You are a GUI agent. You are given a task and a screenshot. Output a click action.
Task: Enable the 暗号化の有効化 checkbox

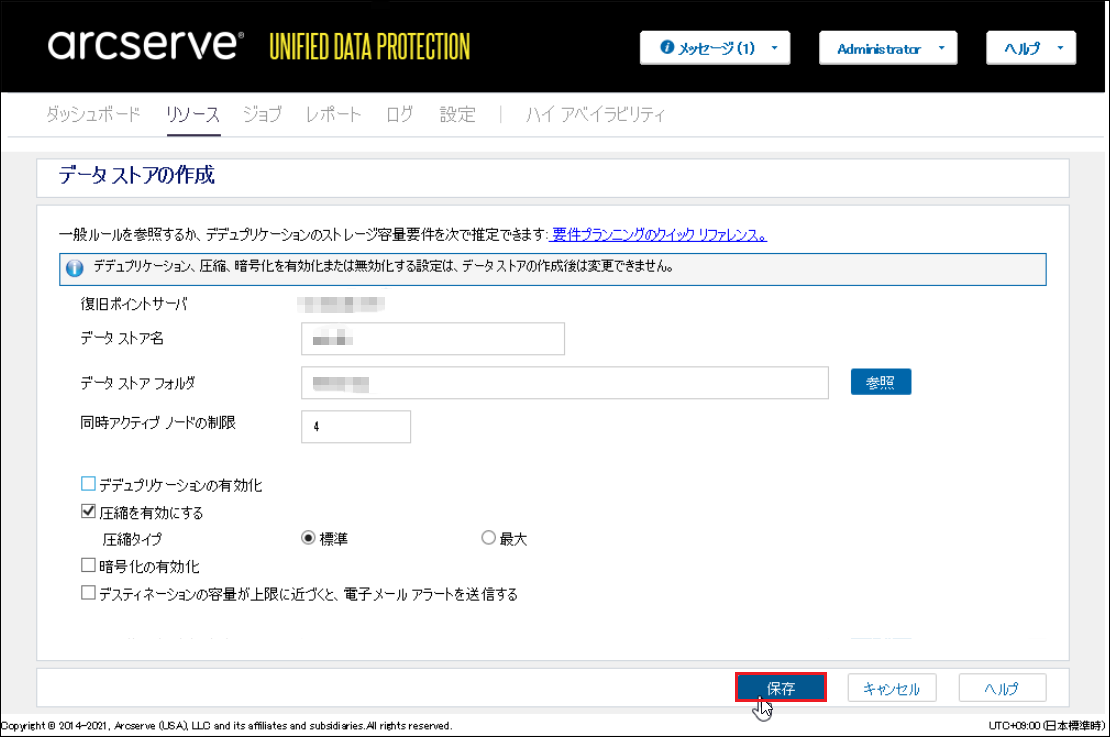click(x=88, y=565)
